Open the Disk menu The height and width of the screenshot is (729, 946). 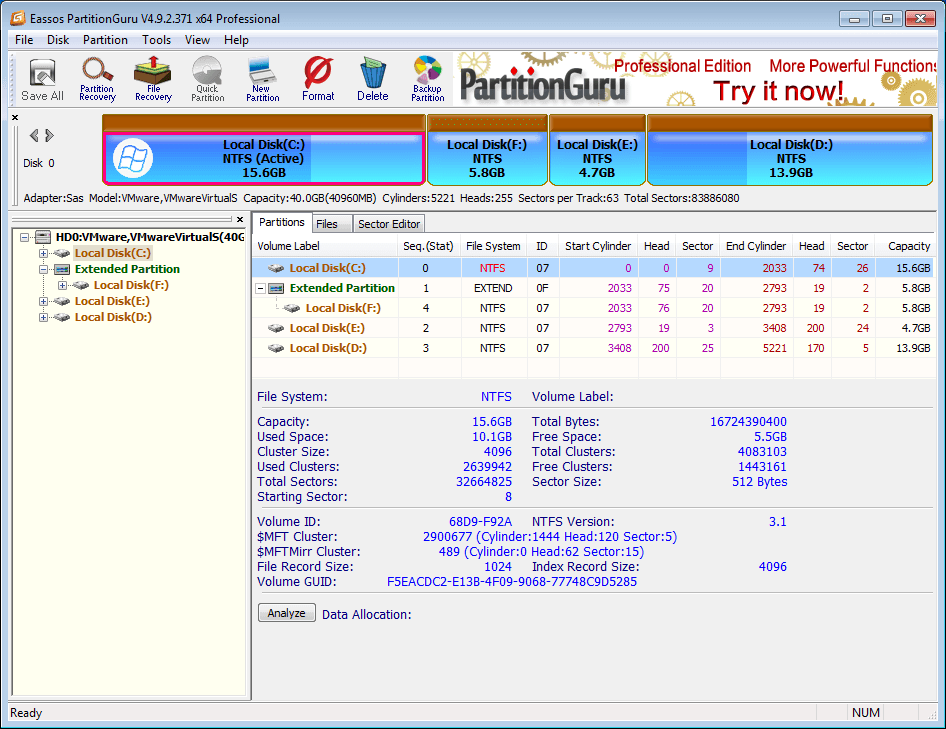pos(58,40)
